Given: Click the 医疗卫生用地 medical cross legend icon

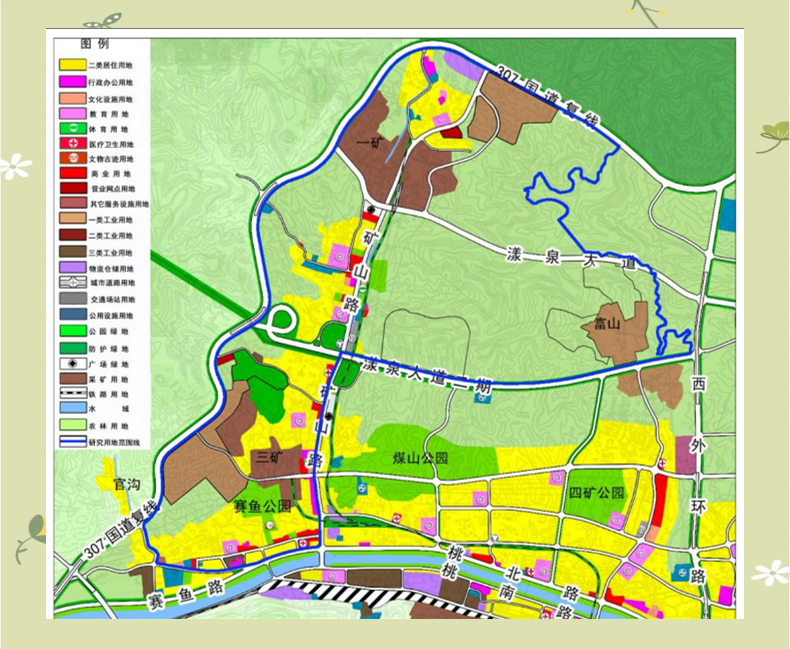Looking at the screenshot, I should click(71, 144).
